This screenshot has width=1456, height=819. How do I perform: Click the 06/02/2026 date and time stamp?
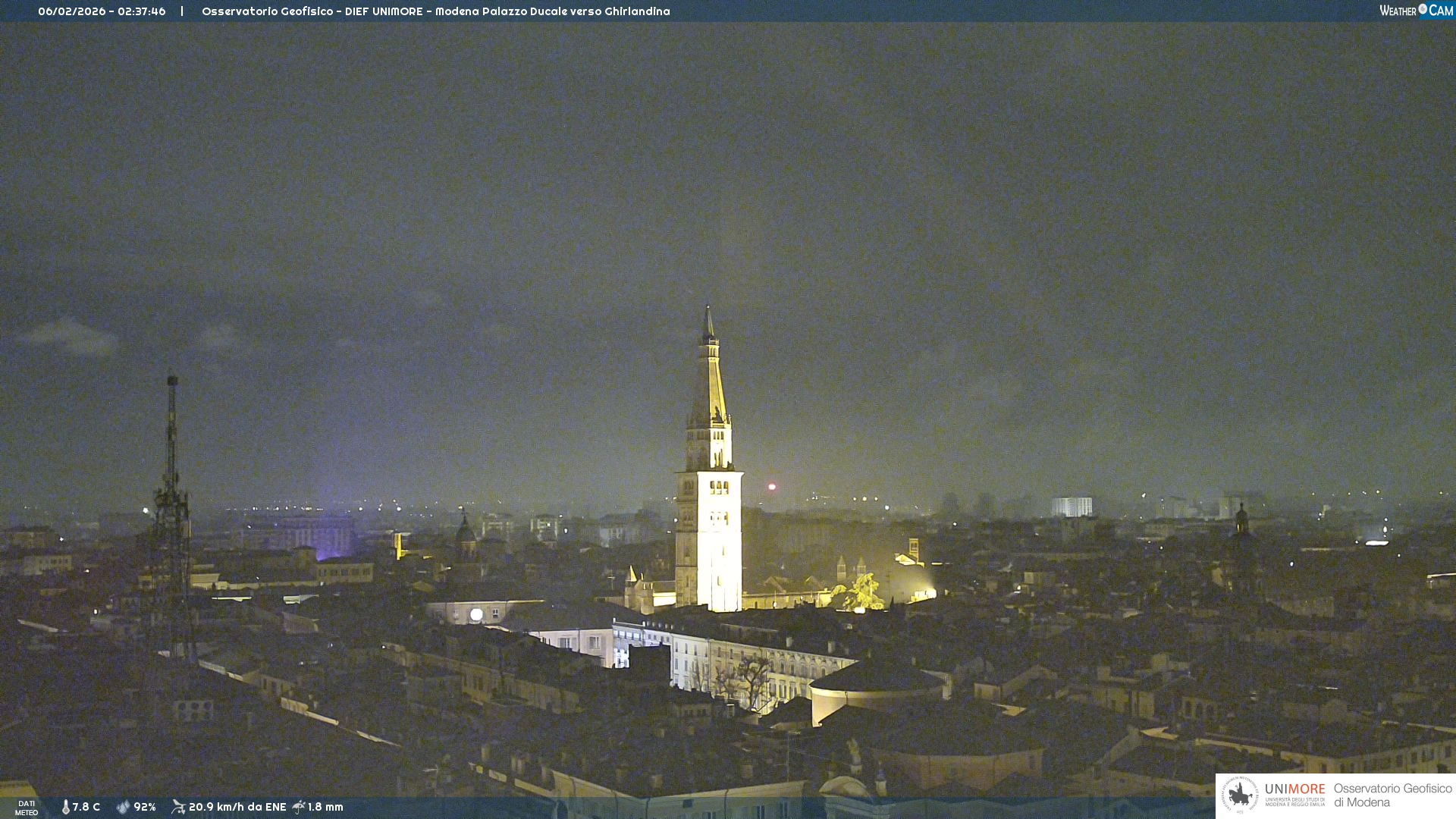[102, 11]
